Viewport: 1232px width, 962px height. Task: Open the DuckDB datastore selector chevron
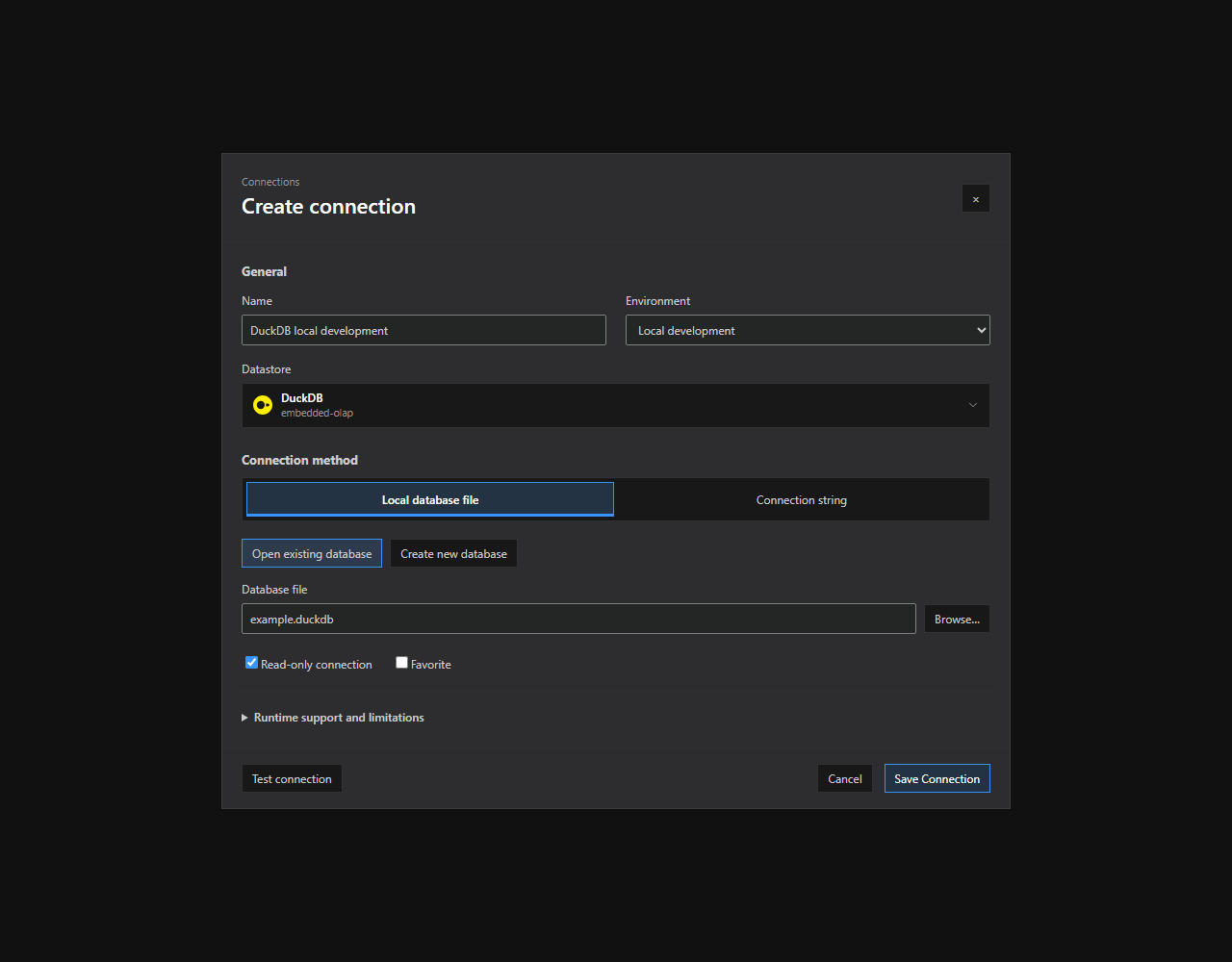pos(973,405)
